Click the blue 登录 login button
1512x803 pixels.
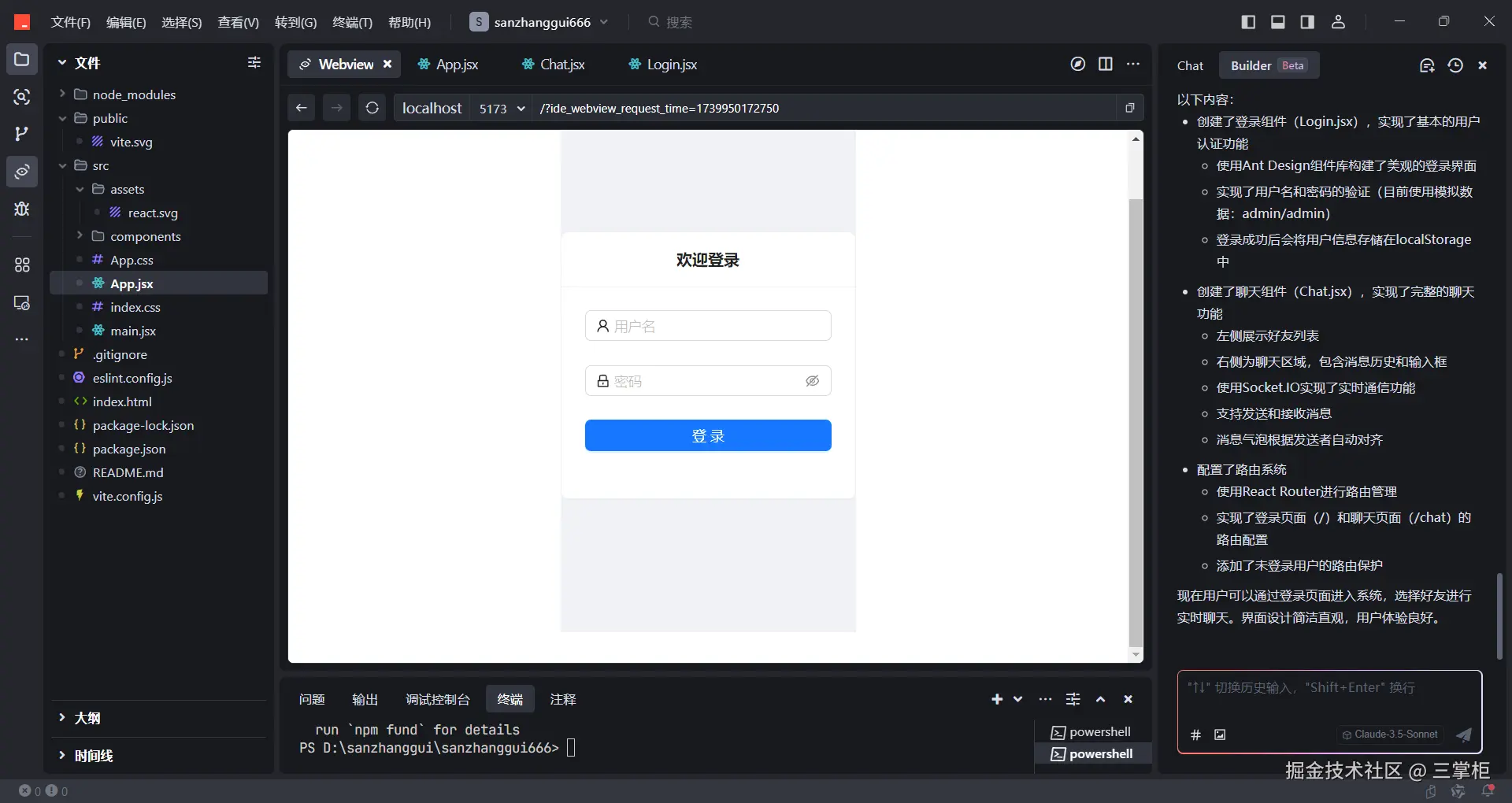(708, 435)
